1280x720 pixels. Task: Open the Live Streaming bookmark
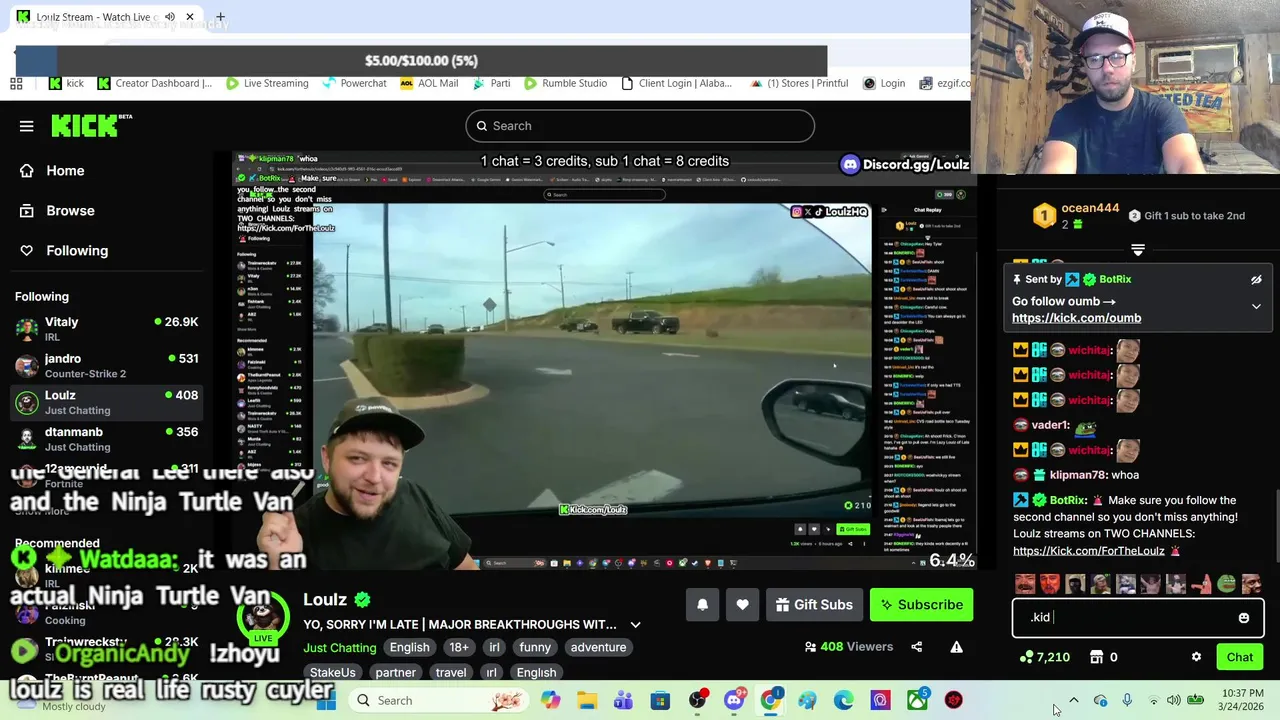point(266,83)
